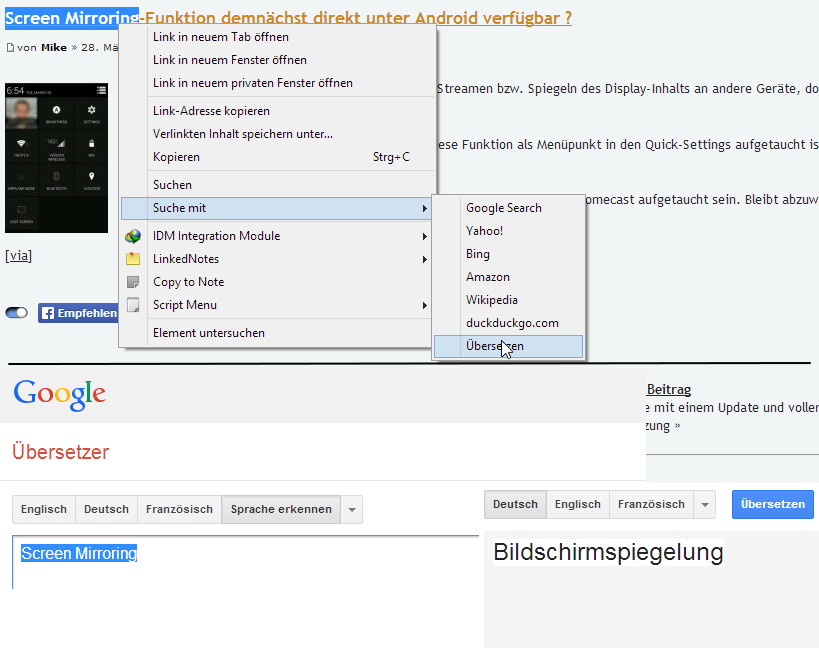This screenshot has width=819, height=648.
Task: Select target language Französisch
Action: tap(651, 504)
